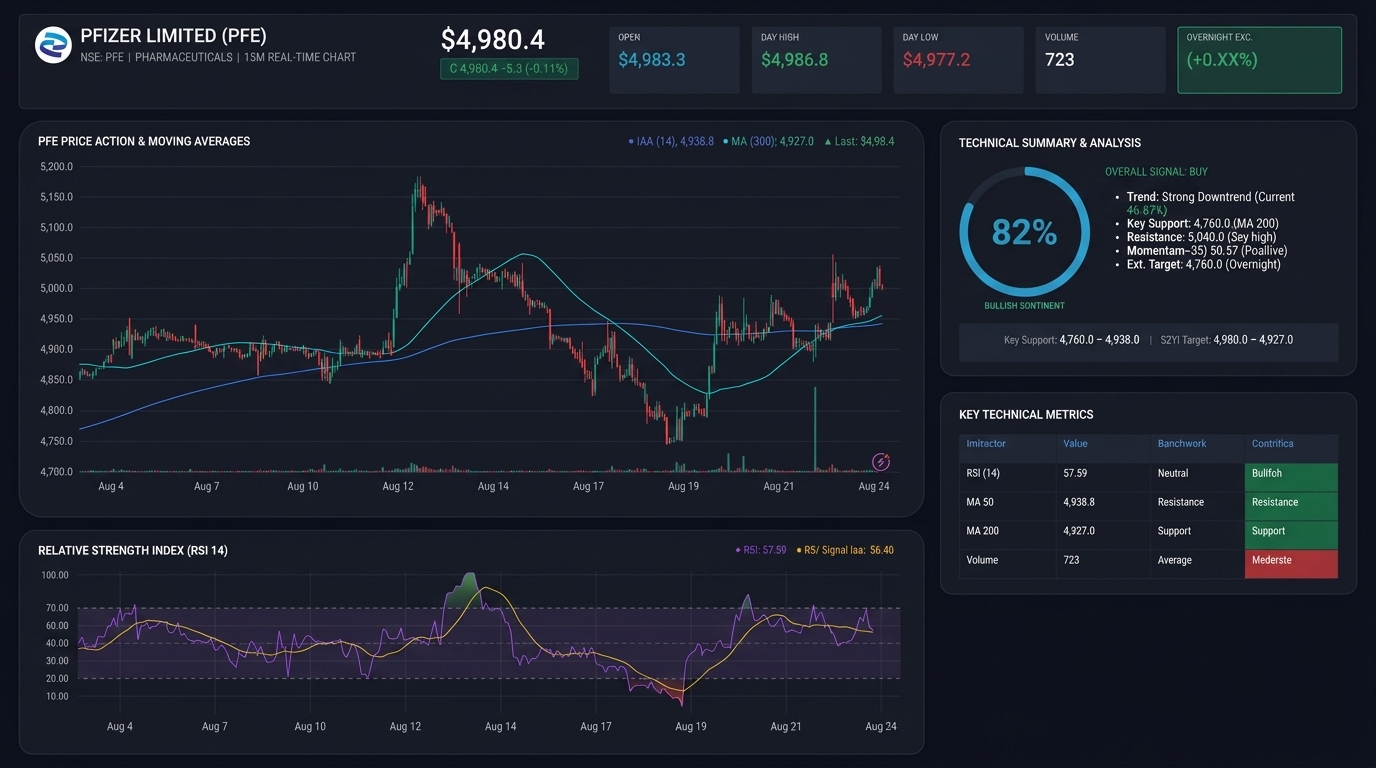
Task: Click the PFIZER LIMITED (PFE) title
Action: coord(174,36)
